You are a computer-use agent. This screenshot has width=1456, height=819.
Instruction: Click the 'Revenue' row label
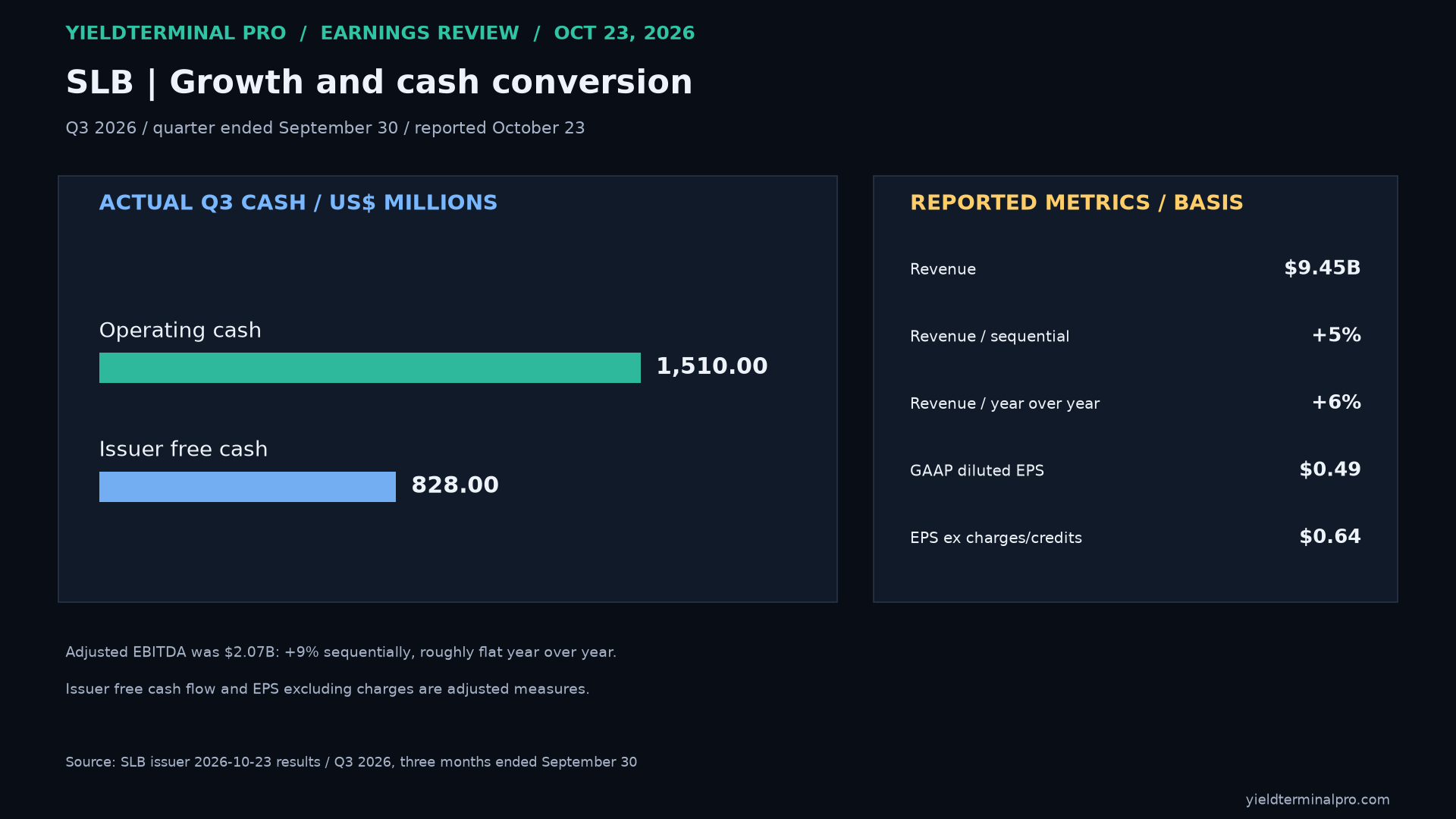[943, 269]
